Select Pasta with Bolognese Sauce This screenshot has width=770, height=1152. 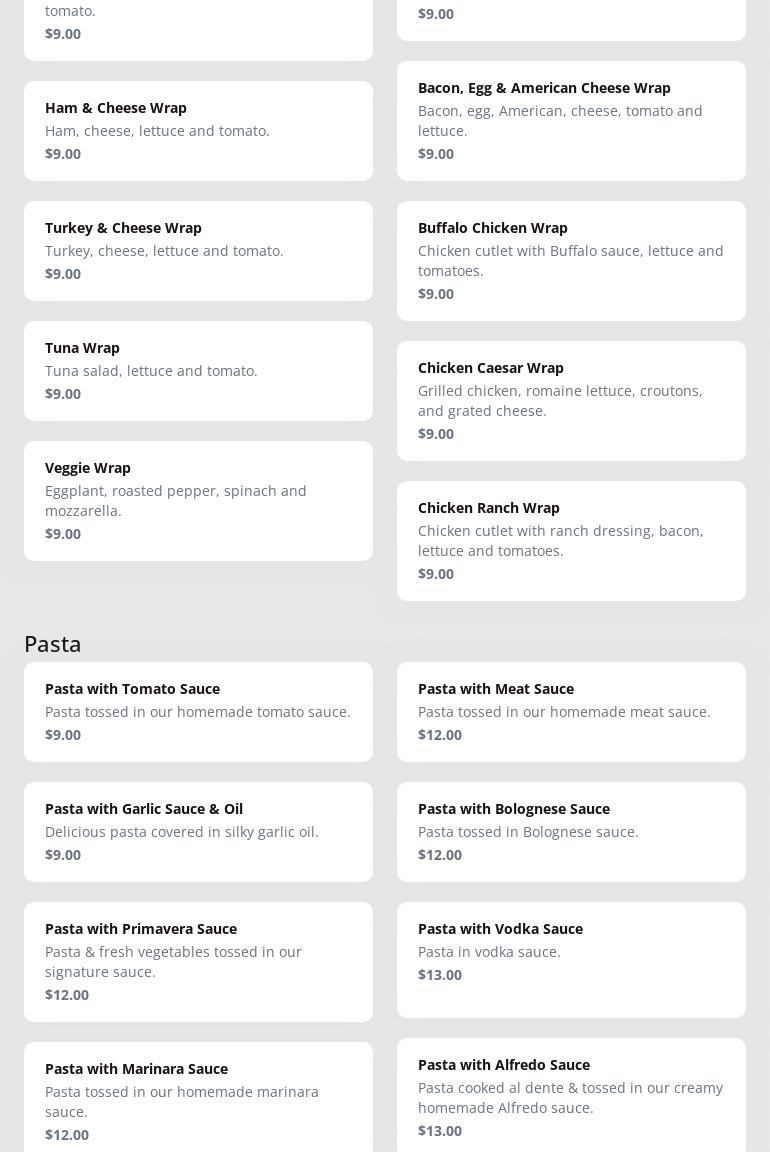pos(571,831)
